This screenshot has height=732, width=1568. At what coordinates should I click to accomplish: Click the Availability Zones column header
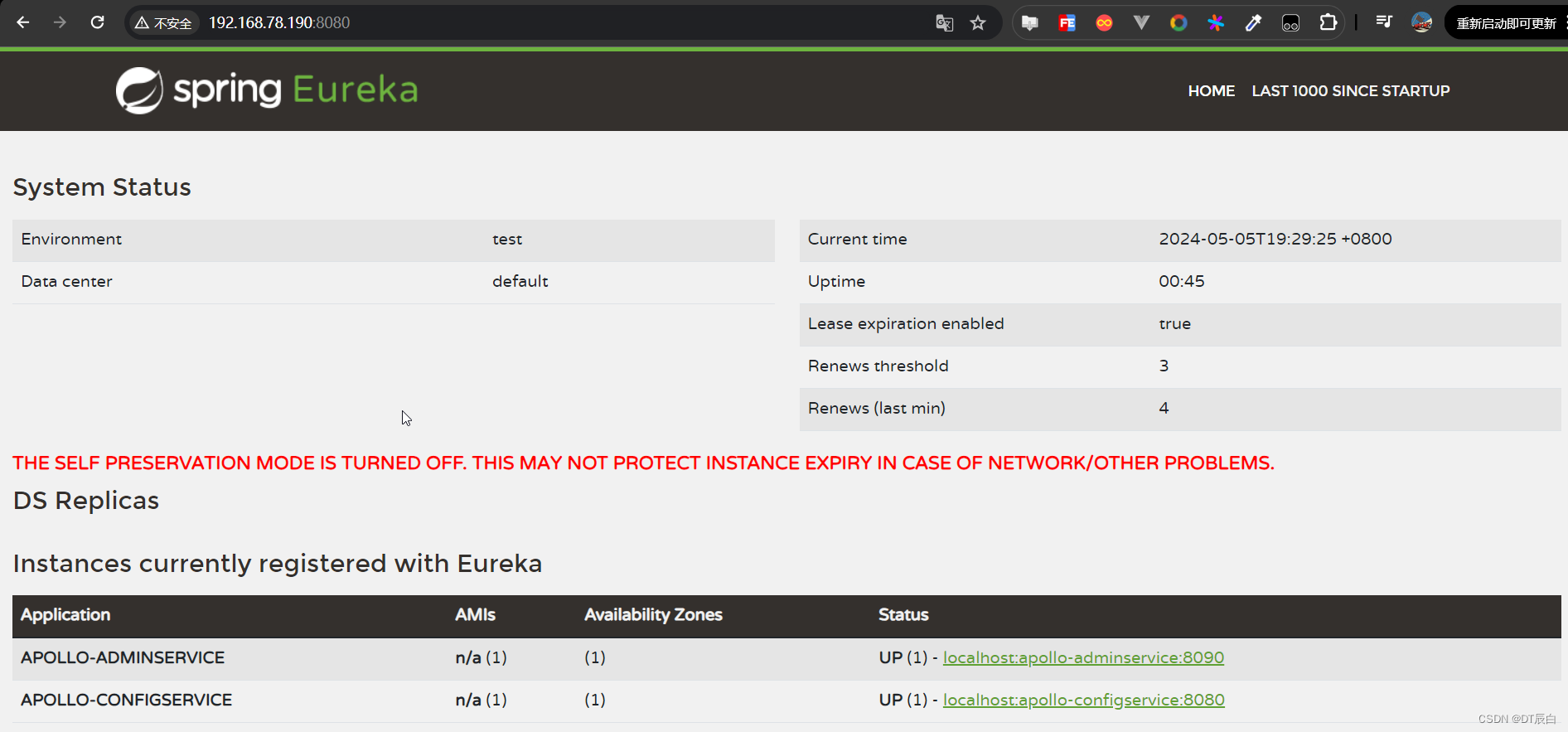click(x=653, y=615)
